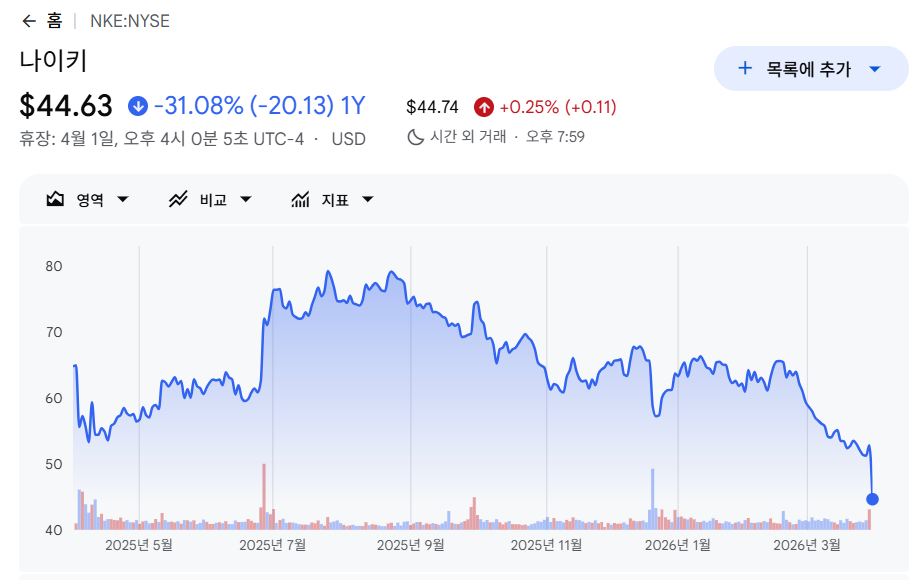Expand the 지표 indicators dropdown arrow
This screenshot has width=919, height=580.
coord(368,199)
